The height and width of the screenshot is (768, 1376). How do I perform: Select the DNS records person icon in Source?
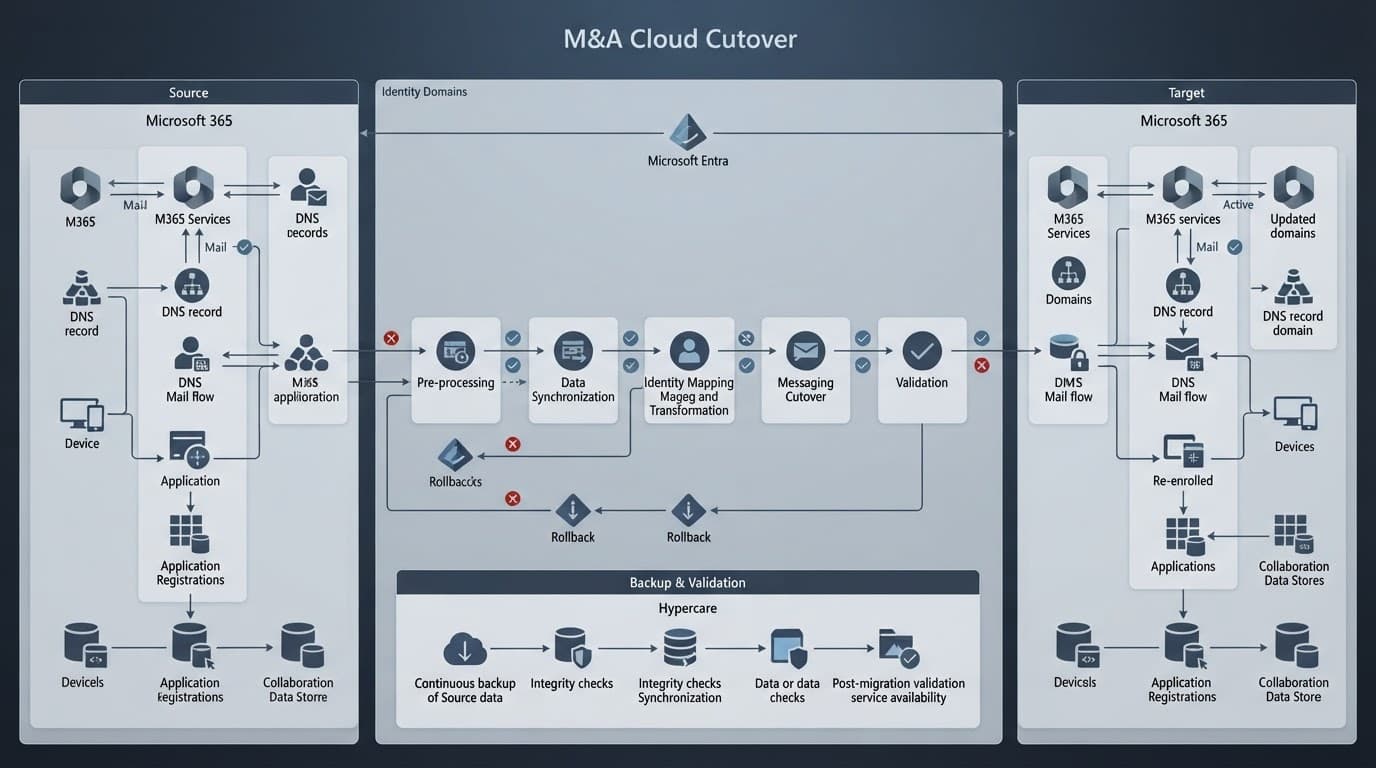(x=307, y=187)
